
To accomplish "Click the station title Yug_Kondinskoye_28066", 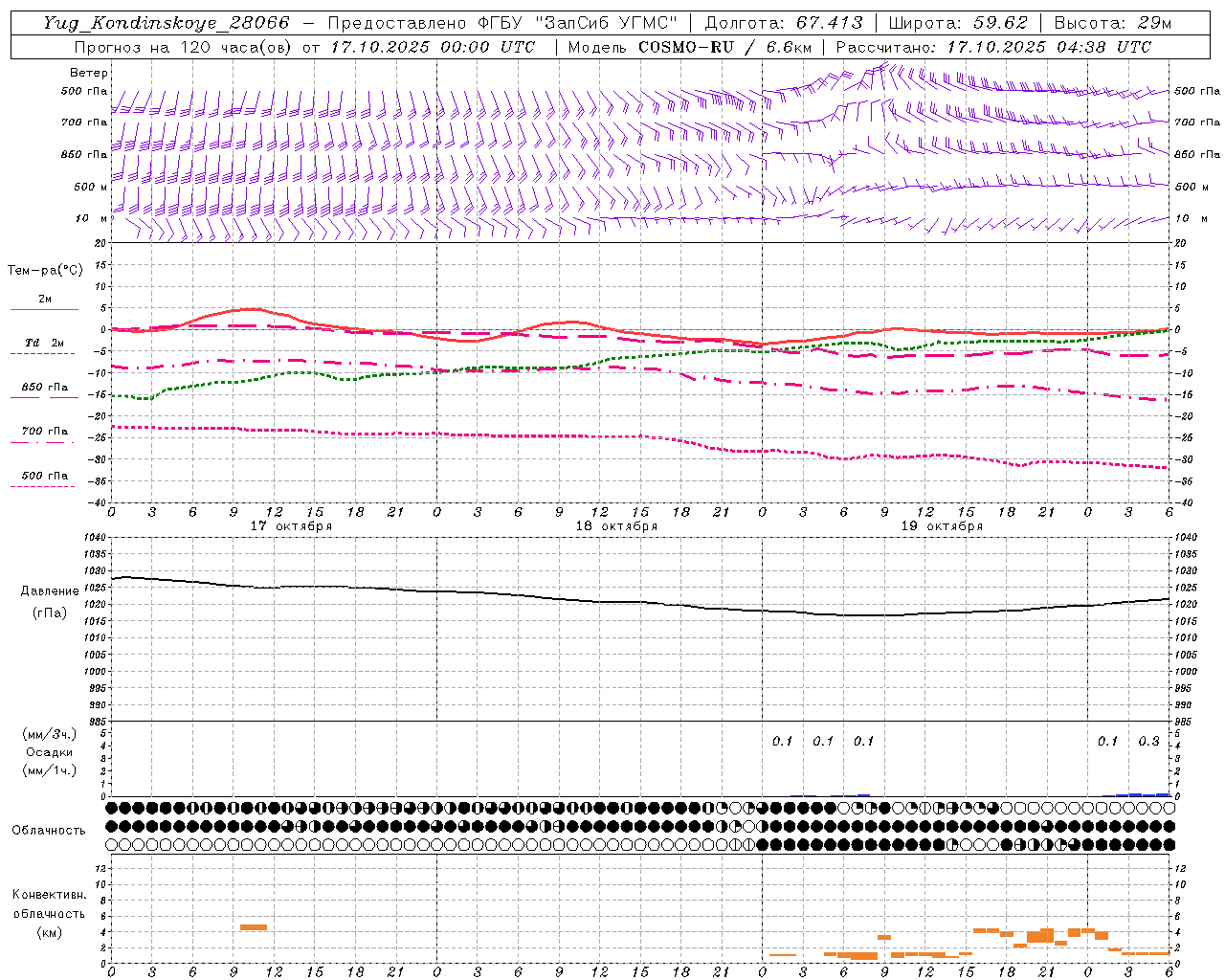I will click(x=166, y=23).
